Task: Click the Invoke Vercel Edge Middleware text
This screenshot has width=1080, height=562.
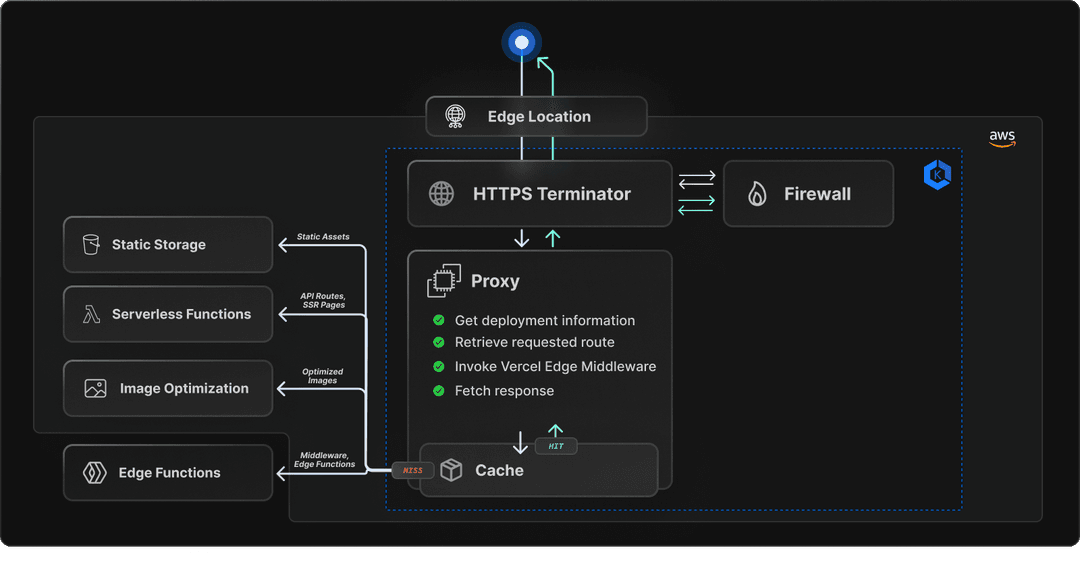Action: point(555,366)
